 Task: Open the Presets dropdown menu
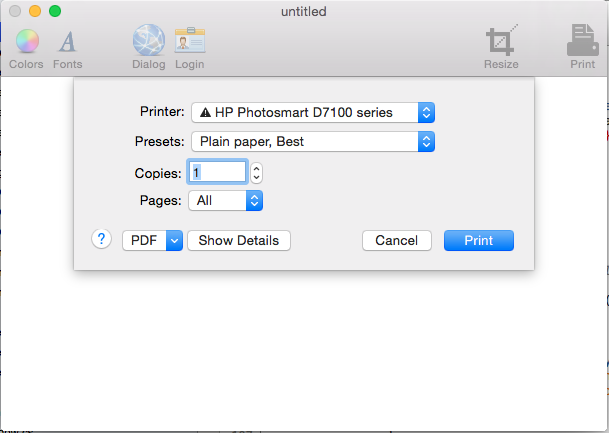313,142
